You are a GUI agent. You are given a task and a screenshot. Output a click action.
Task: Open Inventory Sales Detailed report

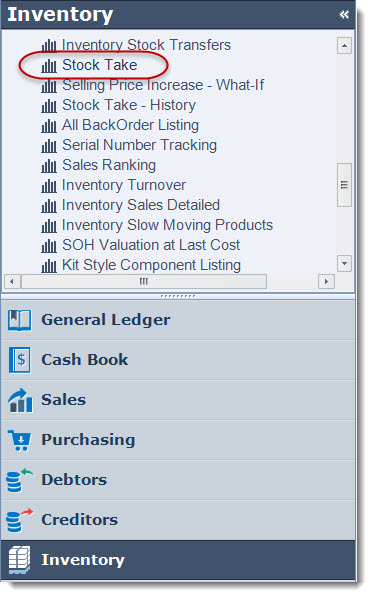click(141, 205)
